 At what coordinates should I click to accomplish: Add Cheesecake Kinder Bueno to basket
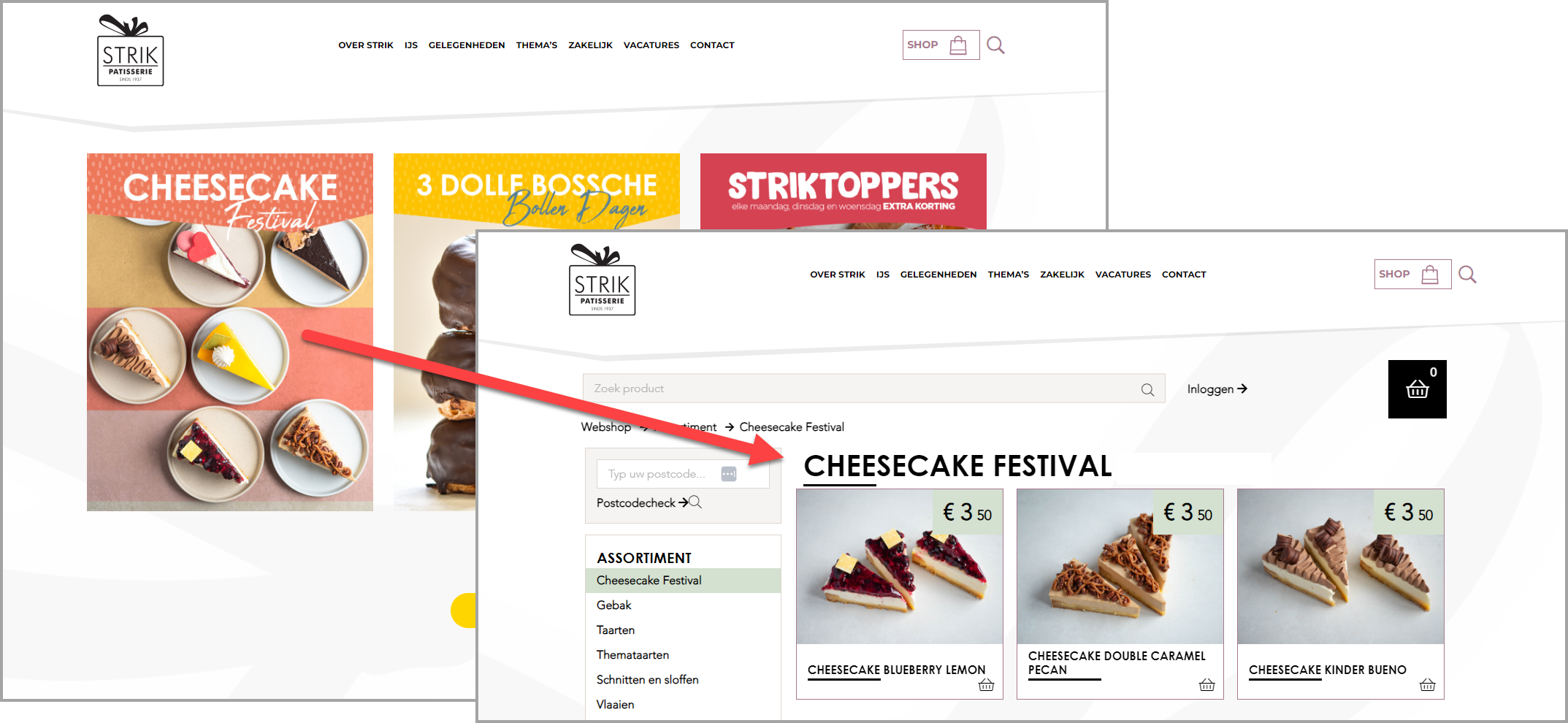pyautogui.click(x=1427, y=685)
